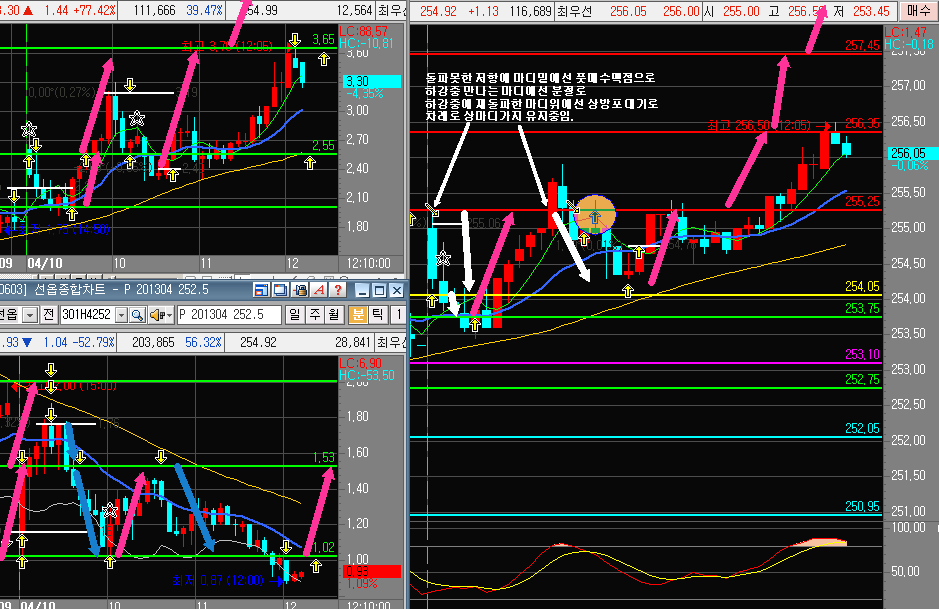Switch the chart to 주 (weekly) period
Image resolution: width=939 pixels, height=609 pixels.
(315, 314)
